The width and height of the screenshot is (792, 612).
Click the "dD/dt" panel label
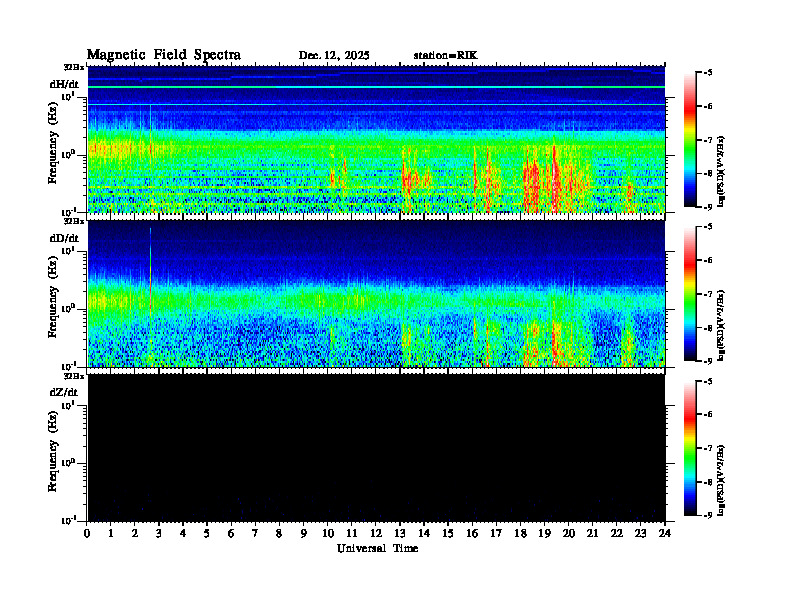pyautogui.click(x=64, y=238)
